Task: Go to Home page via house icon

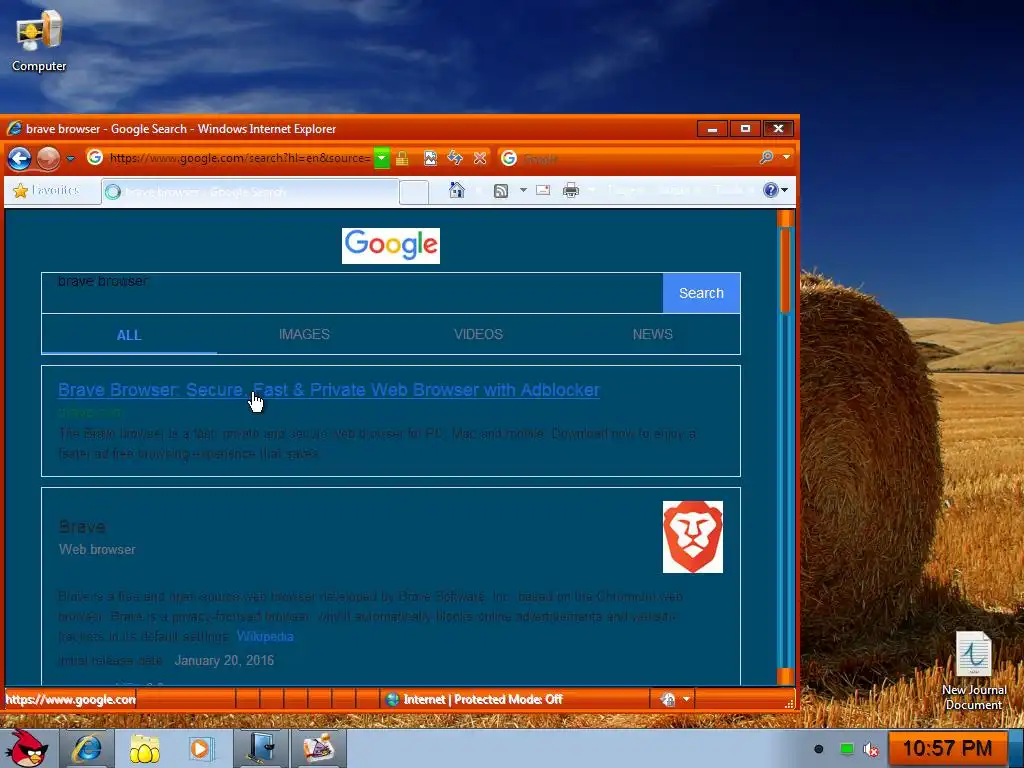Action: [457, 190]
